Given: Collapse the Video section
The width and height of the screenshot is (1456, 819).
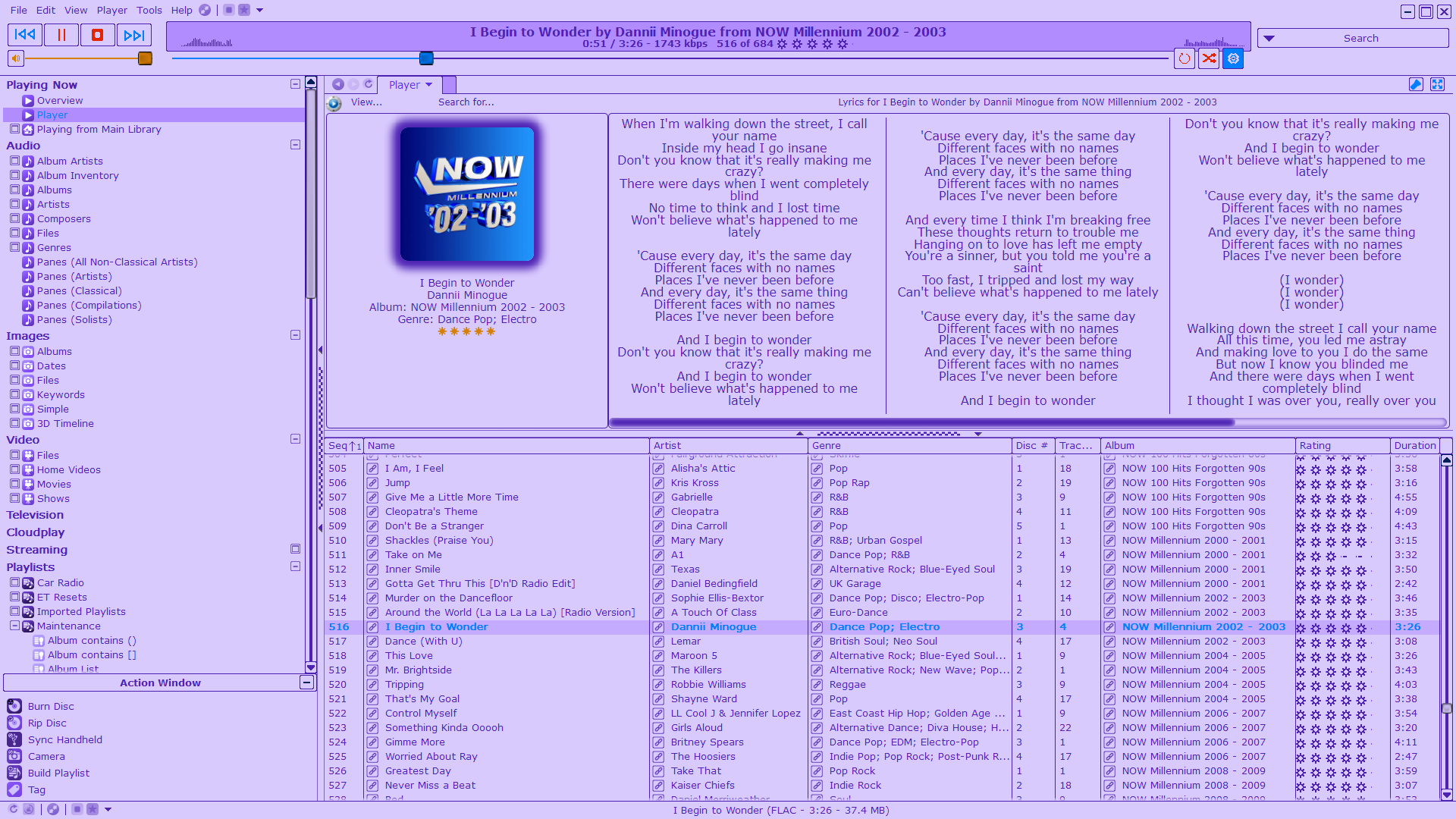Looking at the screenshot, I should (x=295, y=439).
